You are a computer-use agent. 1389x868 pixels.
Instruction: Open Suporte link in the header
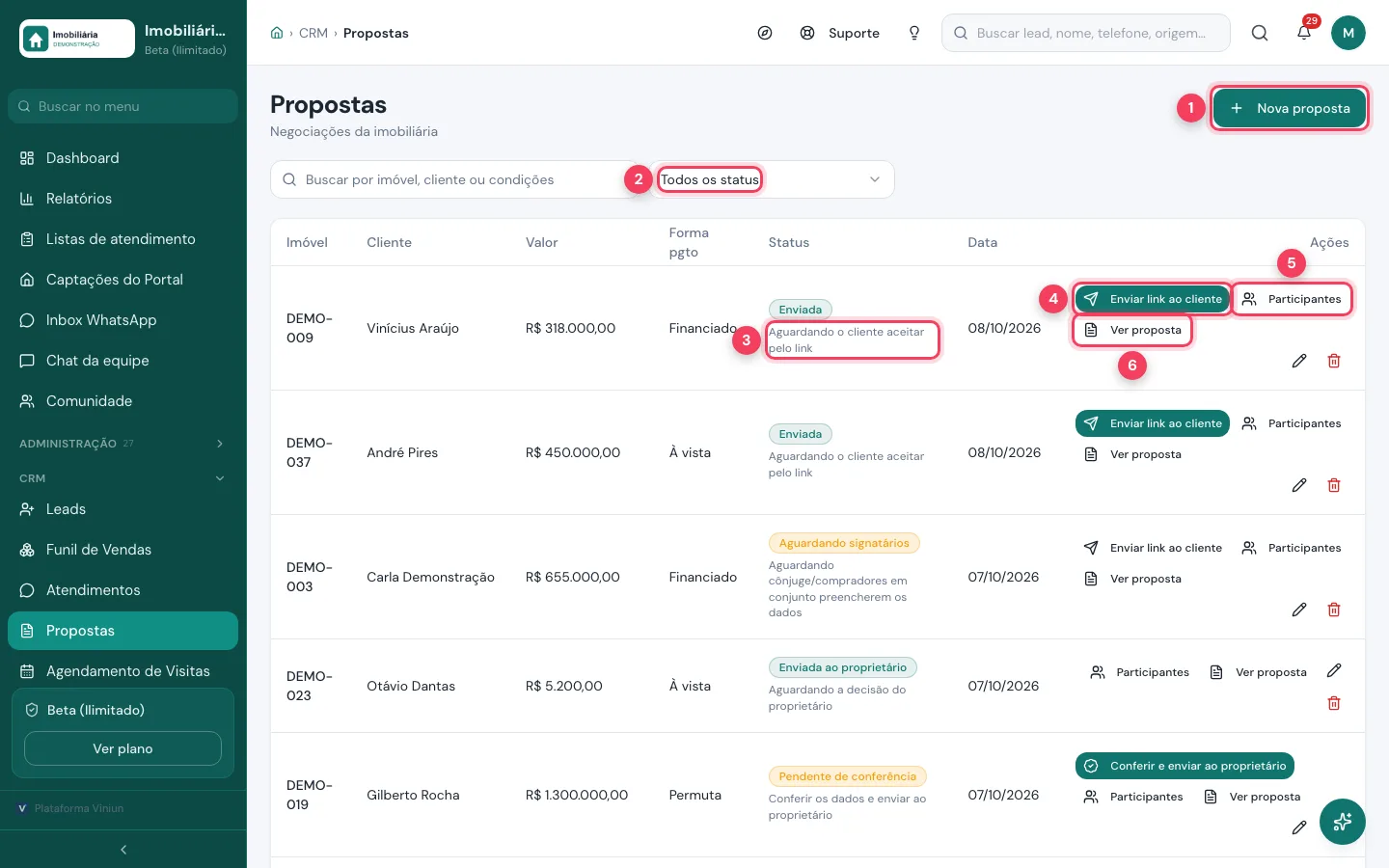coord(840,33)
